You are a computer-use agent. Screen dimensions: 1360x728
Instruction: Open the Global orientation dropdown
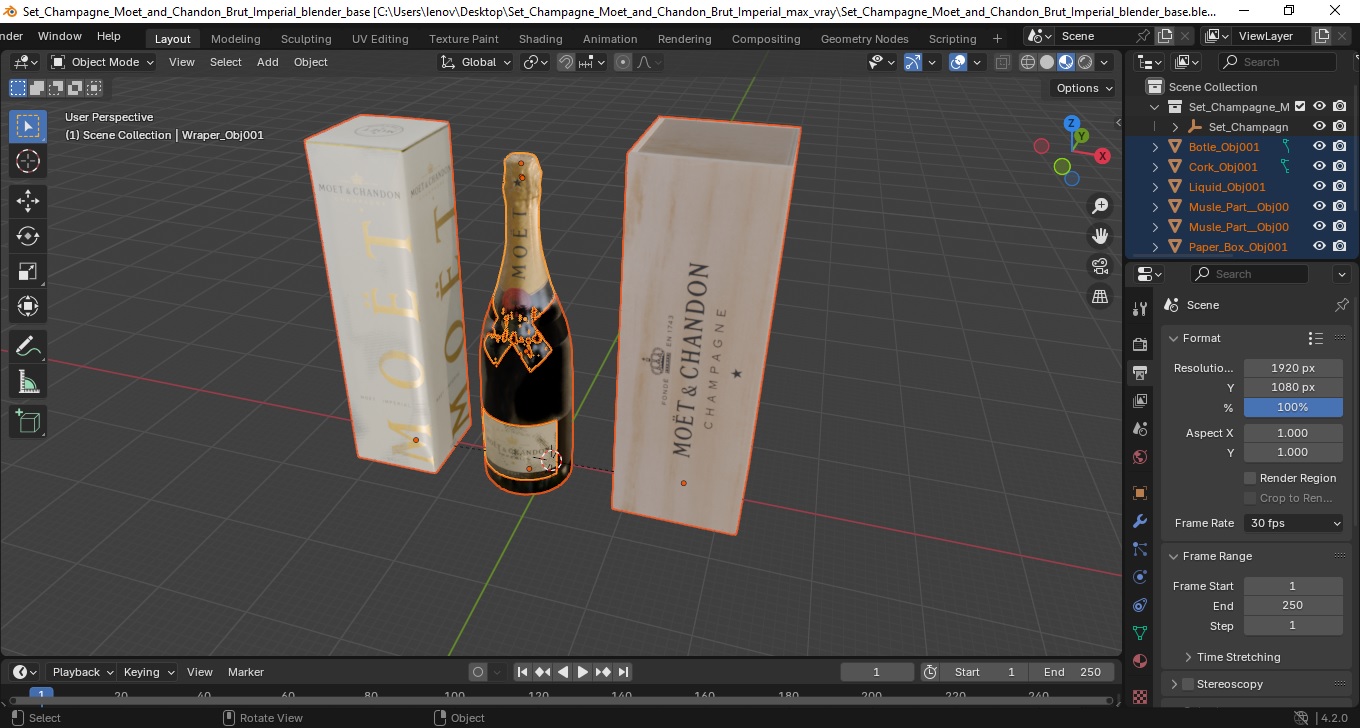coord(476,62)
